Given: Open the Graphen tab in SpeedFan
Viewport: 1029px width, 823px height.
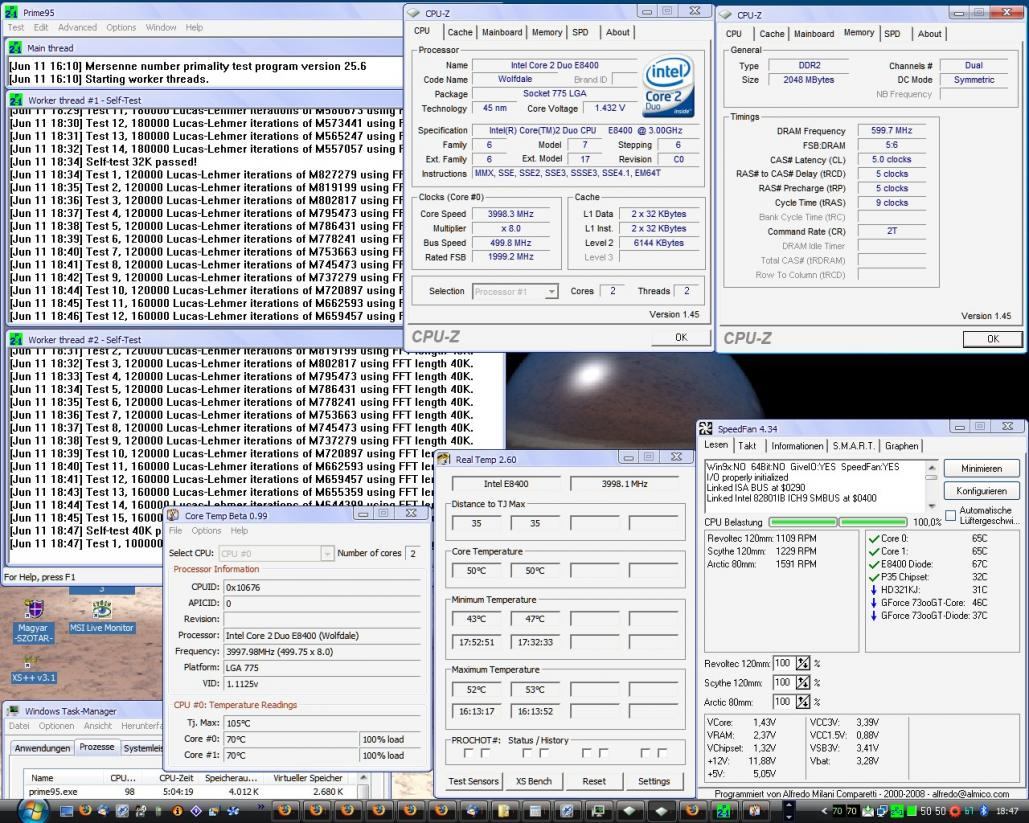Looking at the screenshot, I should coord(901,446).
